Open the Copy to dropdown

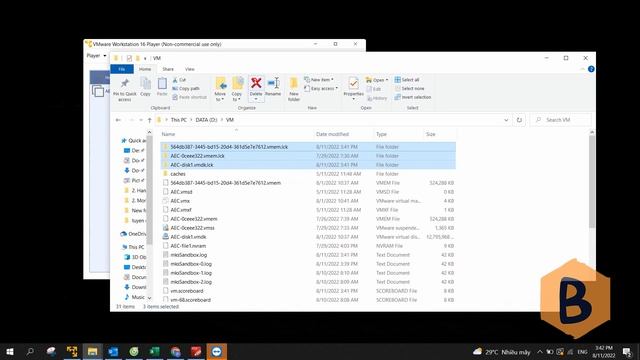point(237,97)
